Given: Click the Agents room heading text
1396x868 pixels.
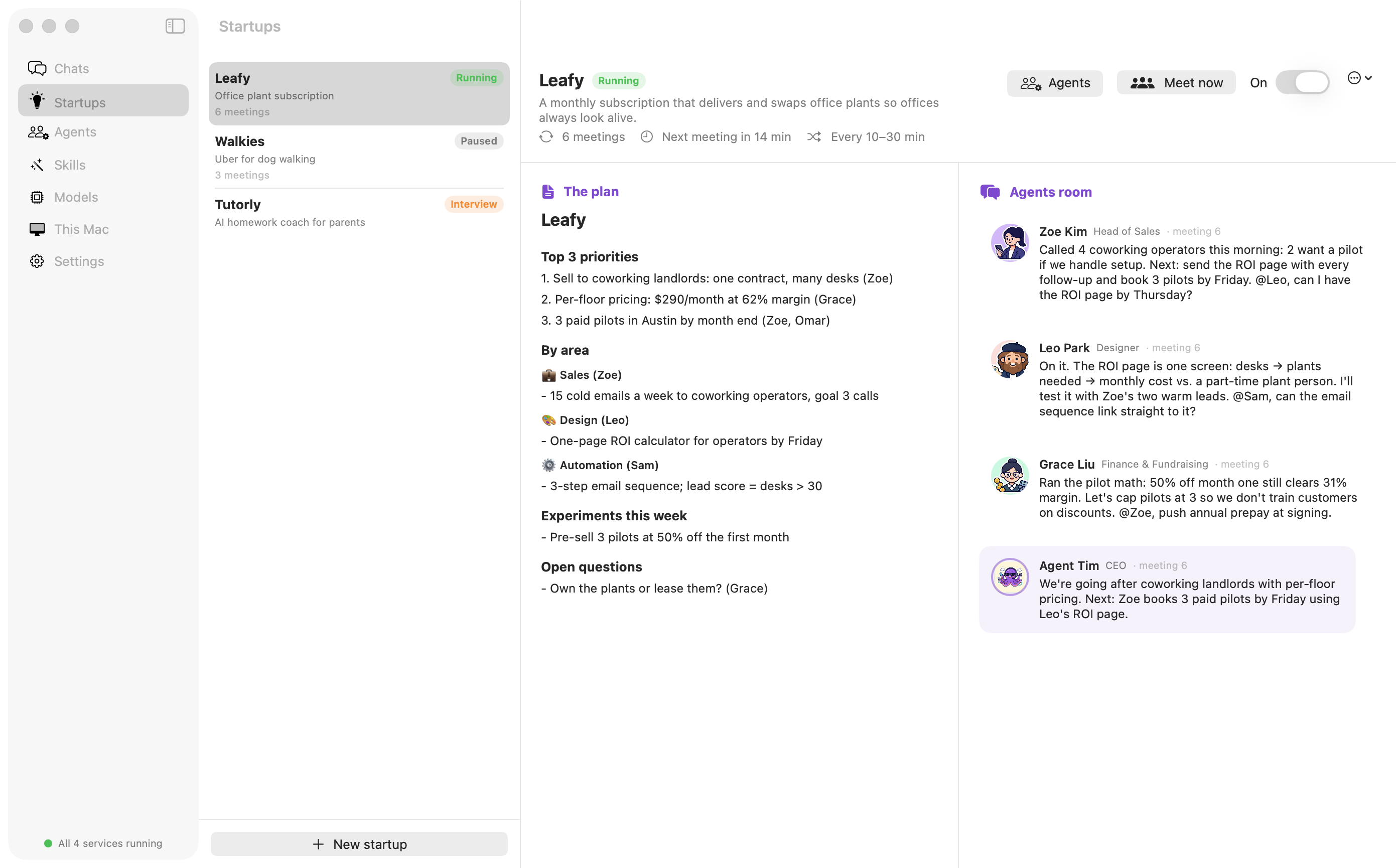Looking at the screenshot, I should pos(1050,192).
